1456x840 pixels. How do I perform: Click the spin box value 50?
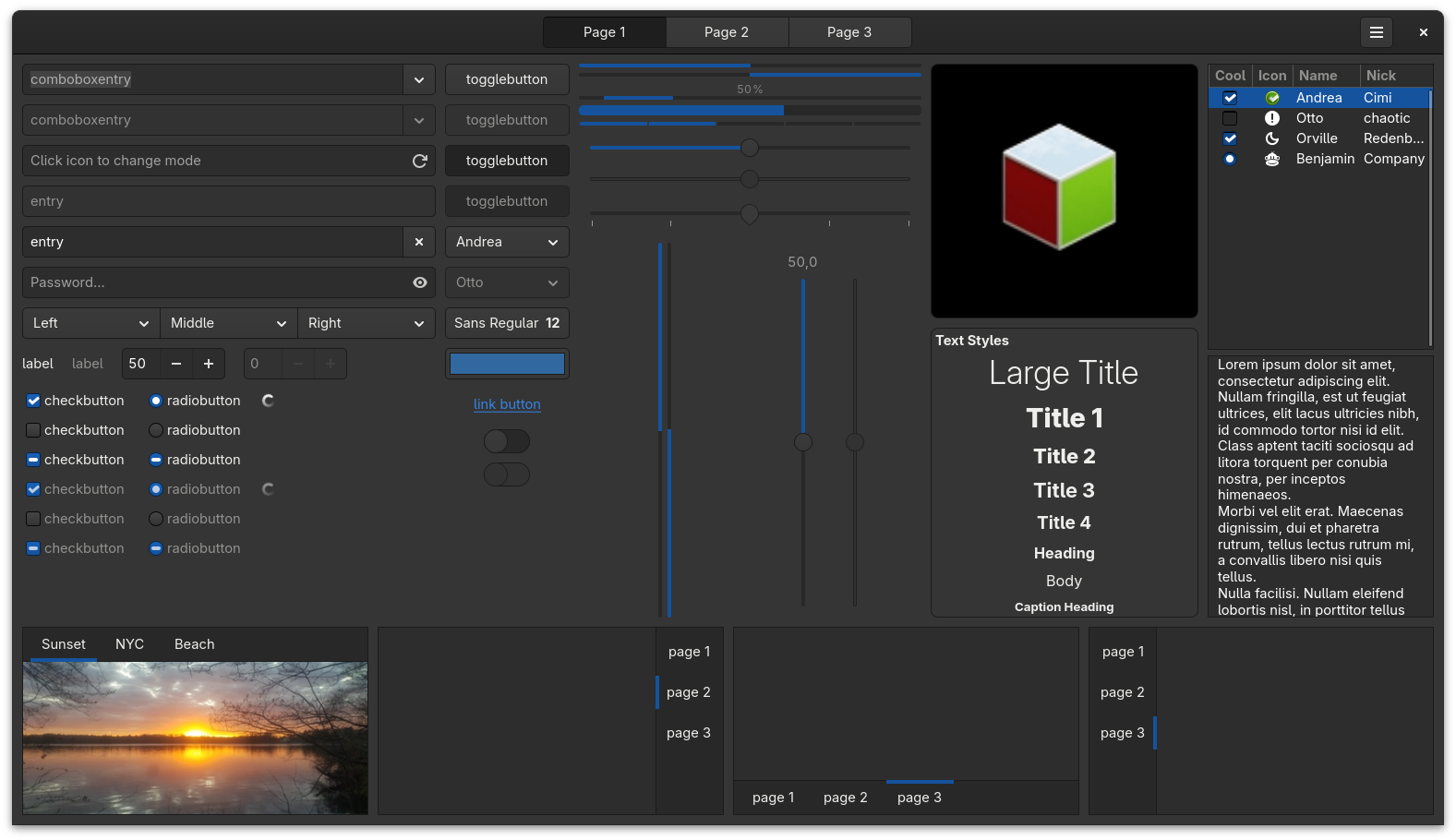coord(140,364)
